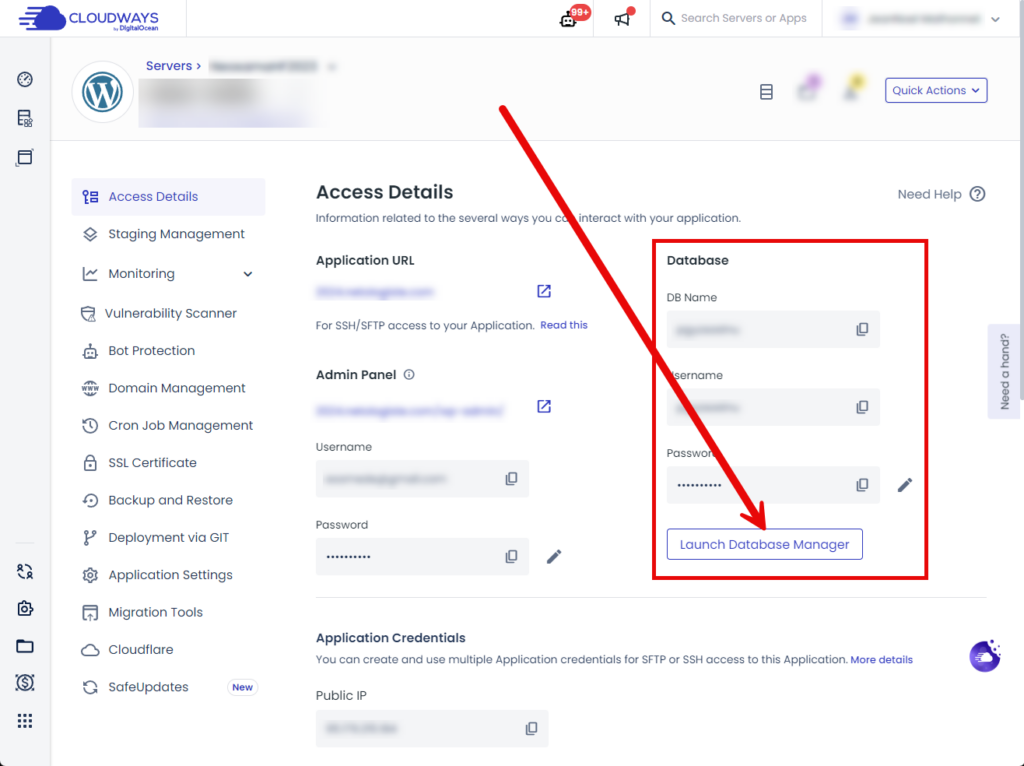Open Cron Job Management
The image size is (1024, 766).
point(168,425)
